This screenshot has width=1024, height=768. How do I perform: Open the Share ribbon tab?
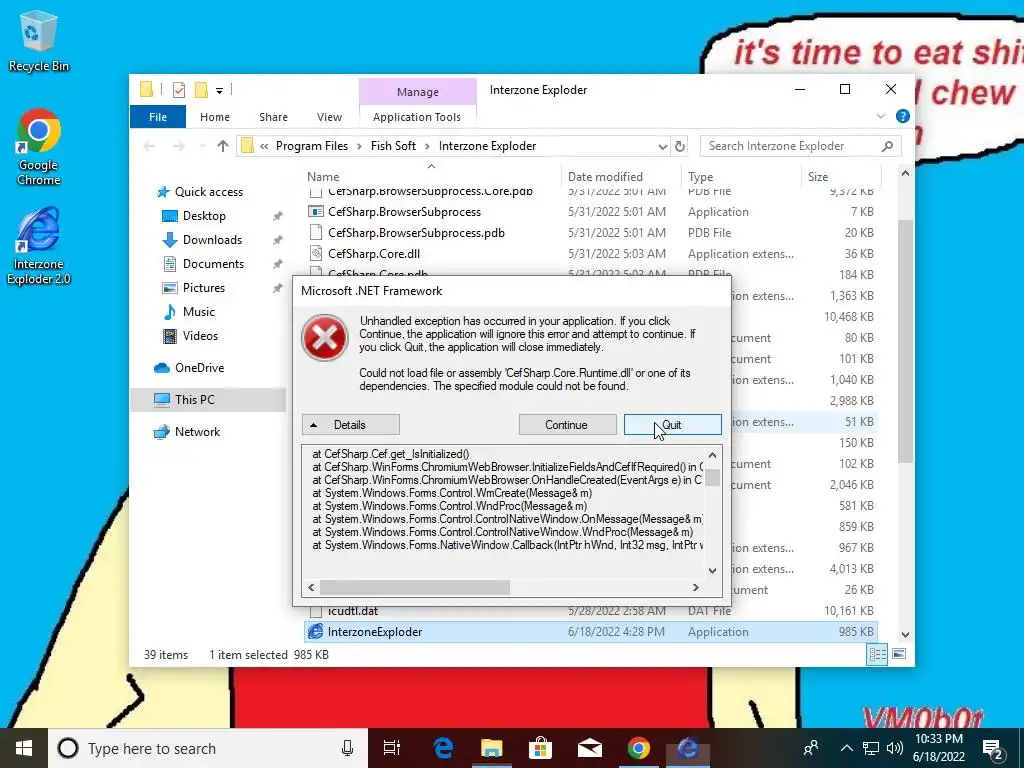pos(273,117)
